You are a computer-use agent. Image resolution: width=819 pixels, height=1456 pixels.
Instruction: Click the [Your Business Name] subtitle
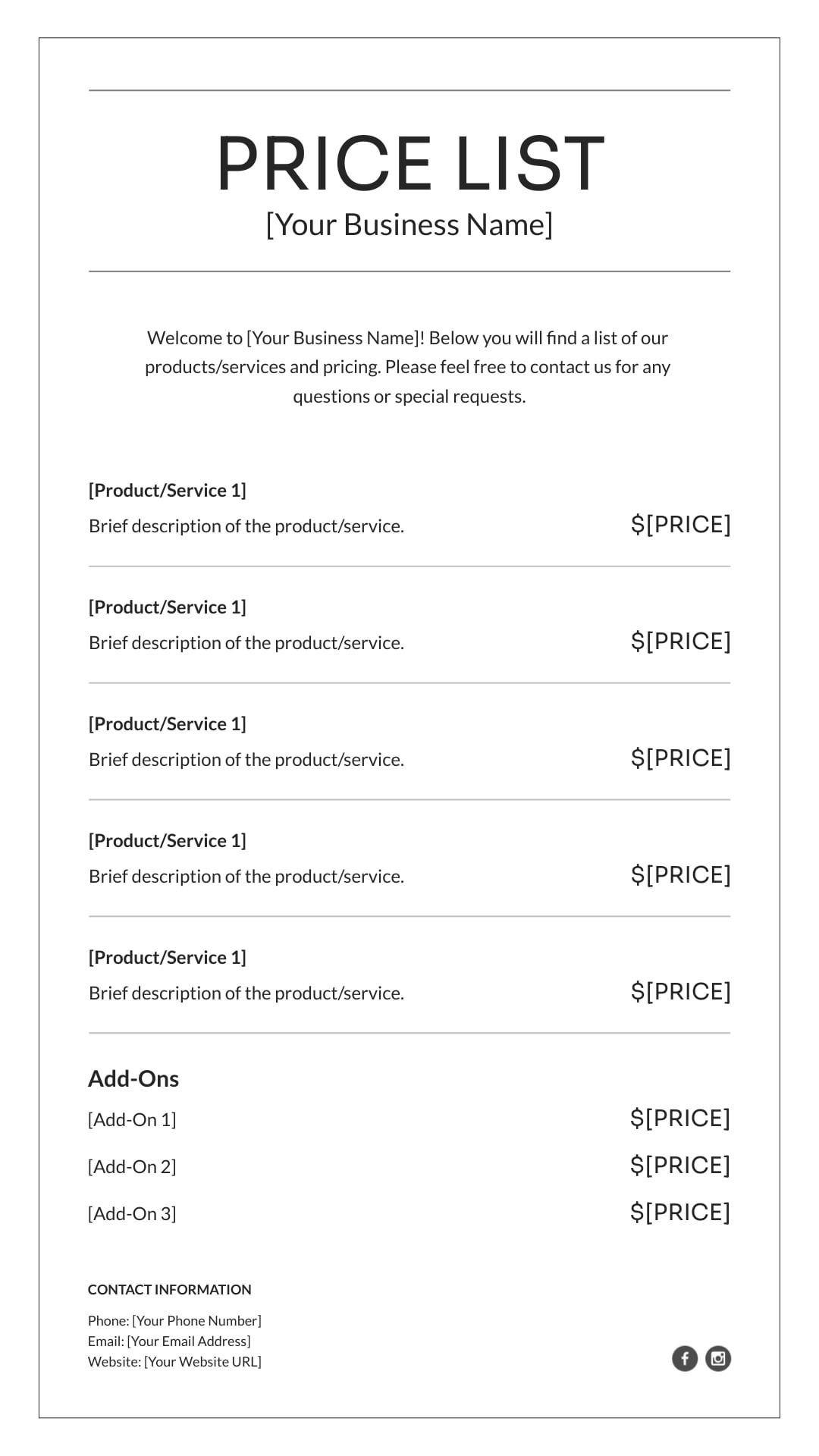[x=409, y=224]
